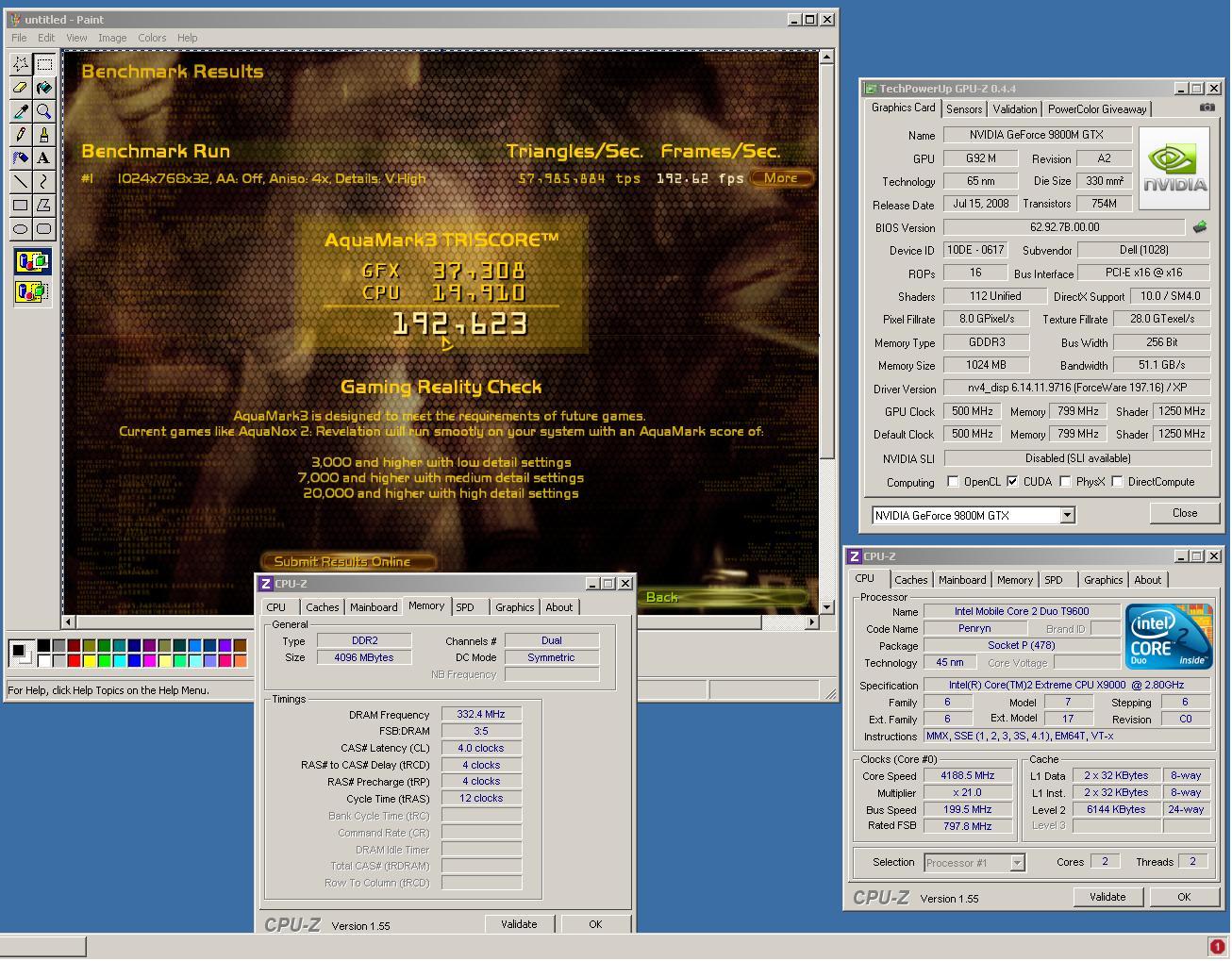
Task: Open the Processor #1 selection dropdown
Action: (x=1017, y=863)
